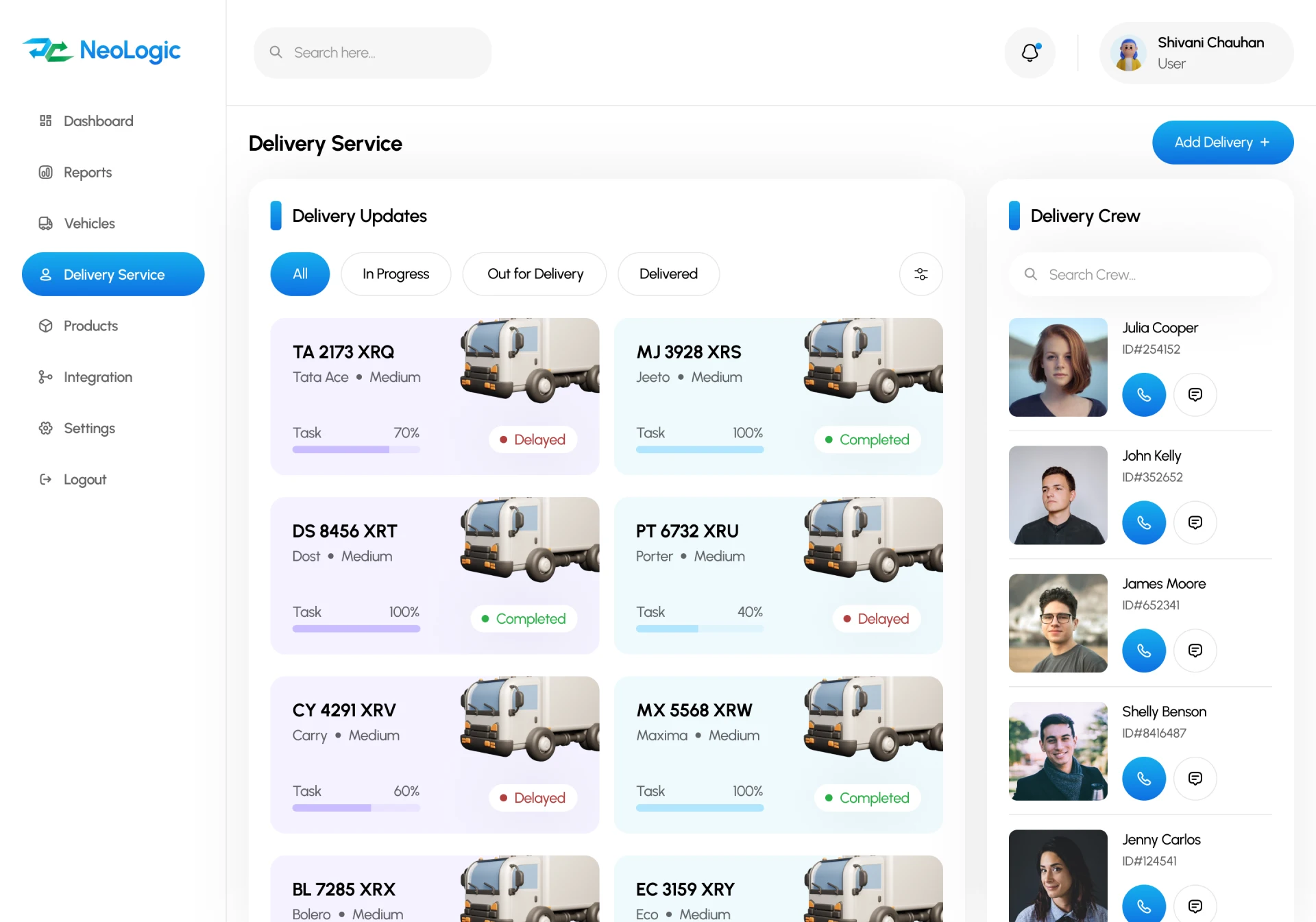Open the Reports section
The width and height of the screenshot is (1316, 922).
coord(87,172)
